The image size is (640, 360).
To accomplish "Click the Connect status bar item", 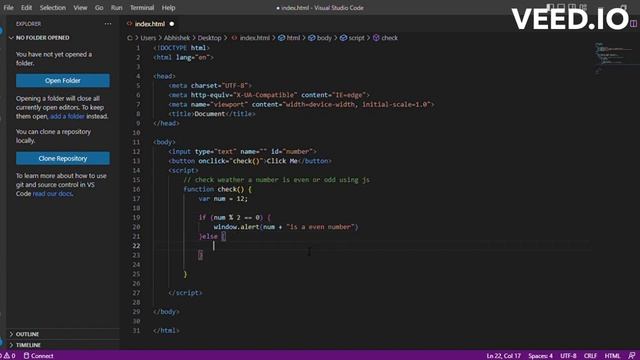I will (x=38, y=356).
